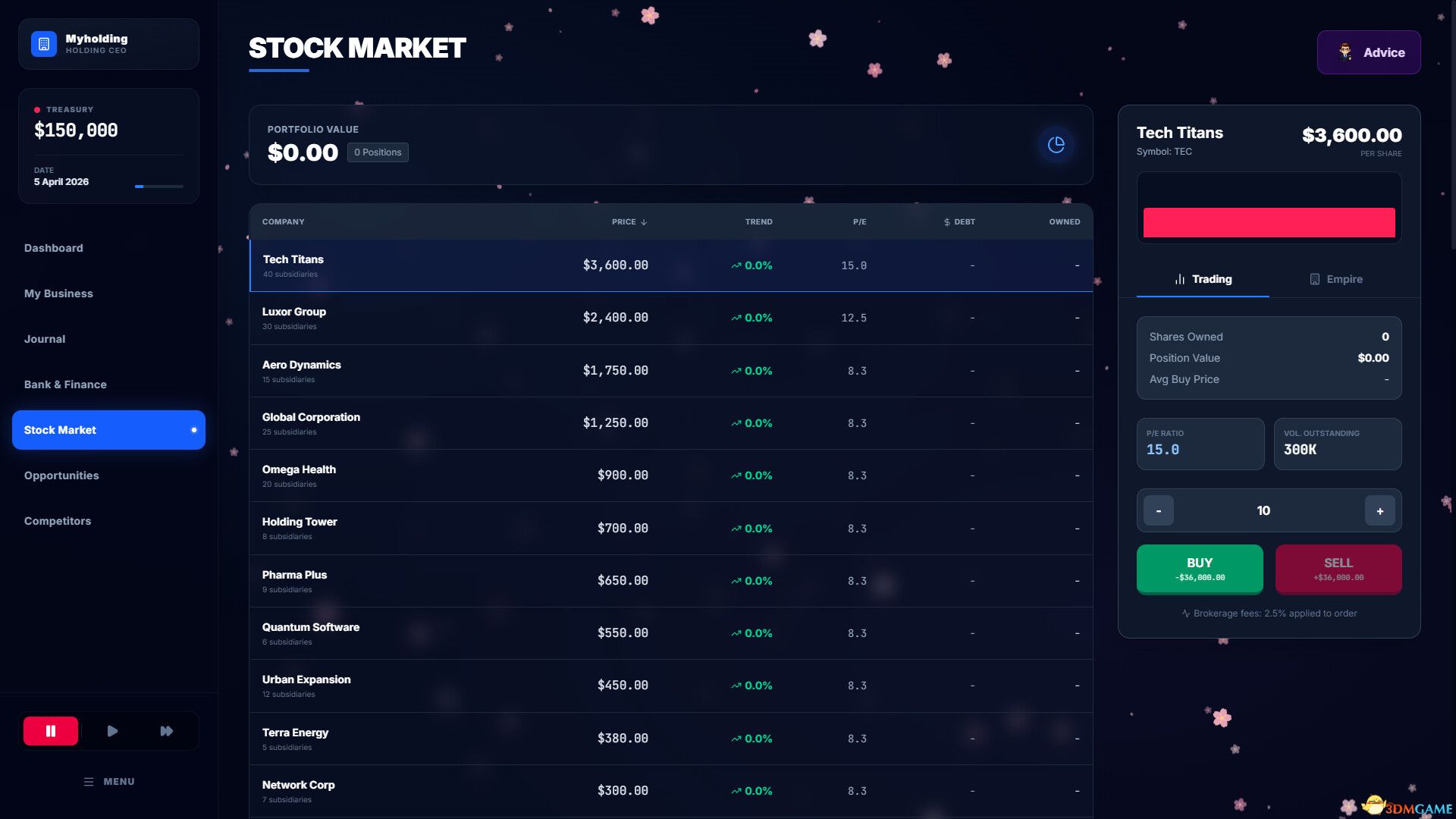Click the dollar icon beside DEBT header
The image size is (1456, 819).
pyautogui.click(x=946, y=222)
